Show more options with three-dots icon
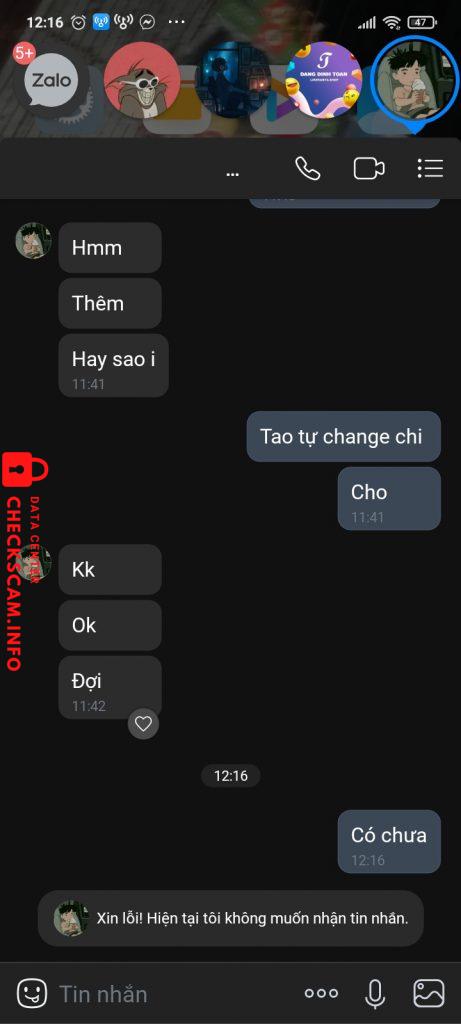 (322, 993)
